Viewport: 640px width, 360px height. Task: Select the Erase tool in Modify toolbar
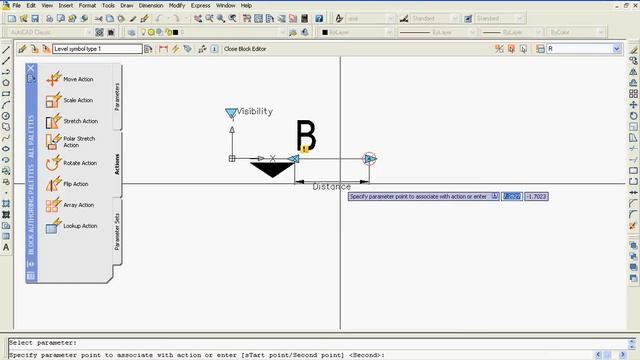pyautogui.click(x=633, y=50)
